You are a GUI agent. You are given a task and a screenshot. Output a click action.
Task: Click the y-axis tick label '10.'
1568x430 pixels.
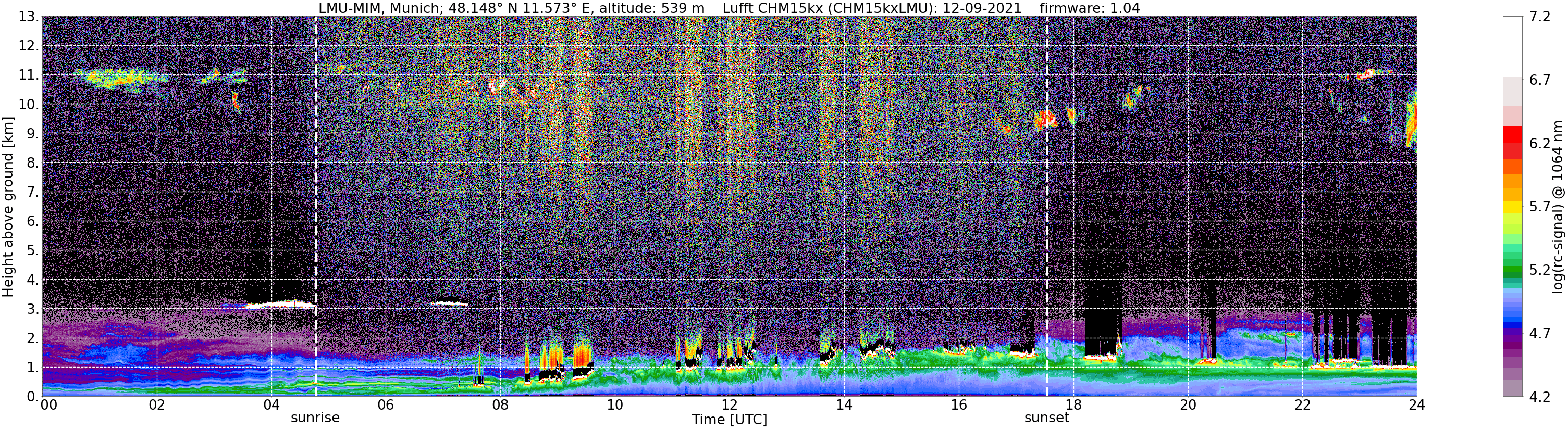(x=28, y=105)
